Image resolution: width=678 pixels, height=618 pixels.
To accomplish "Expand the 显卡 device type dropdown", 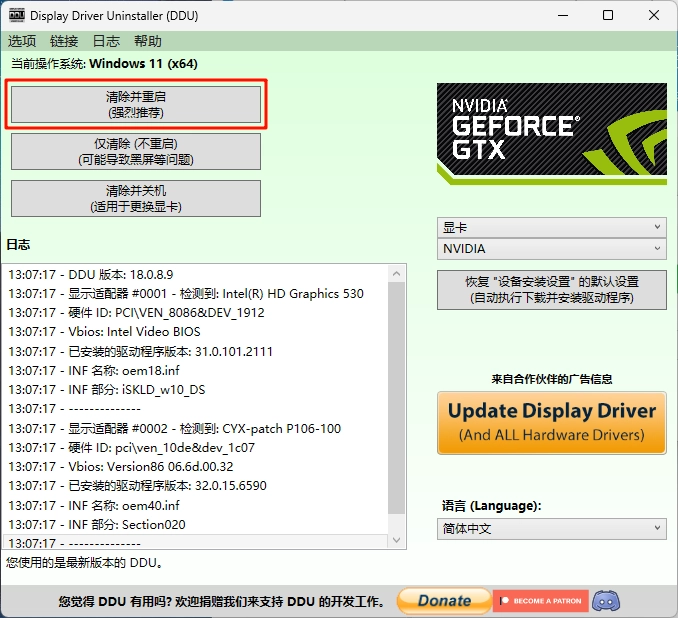I will pyautogui.click(x=551, y=228).
